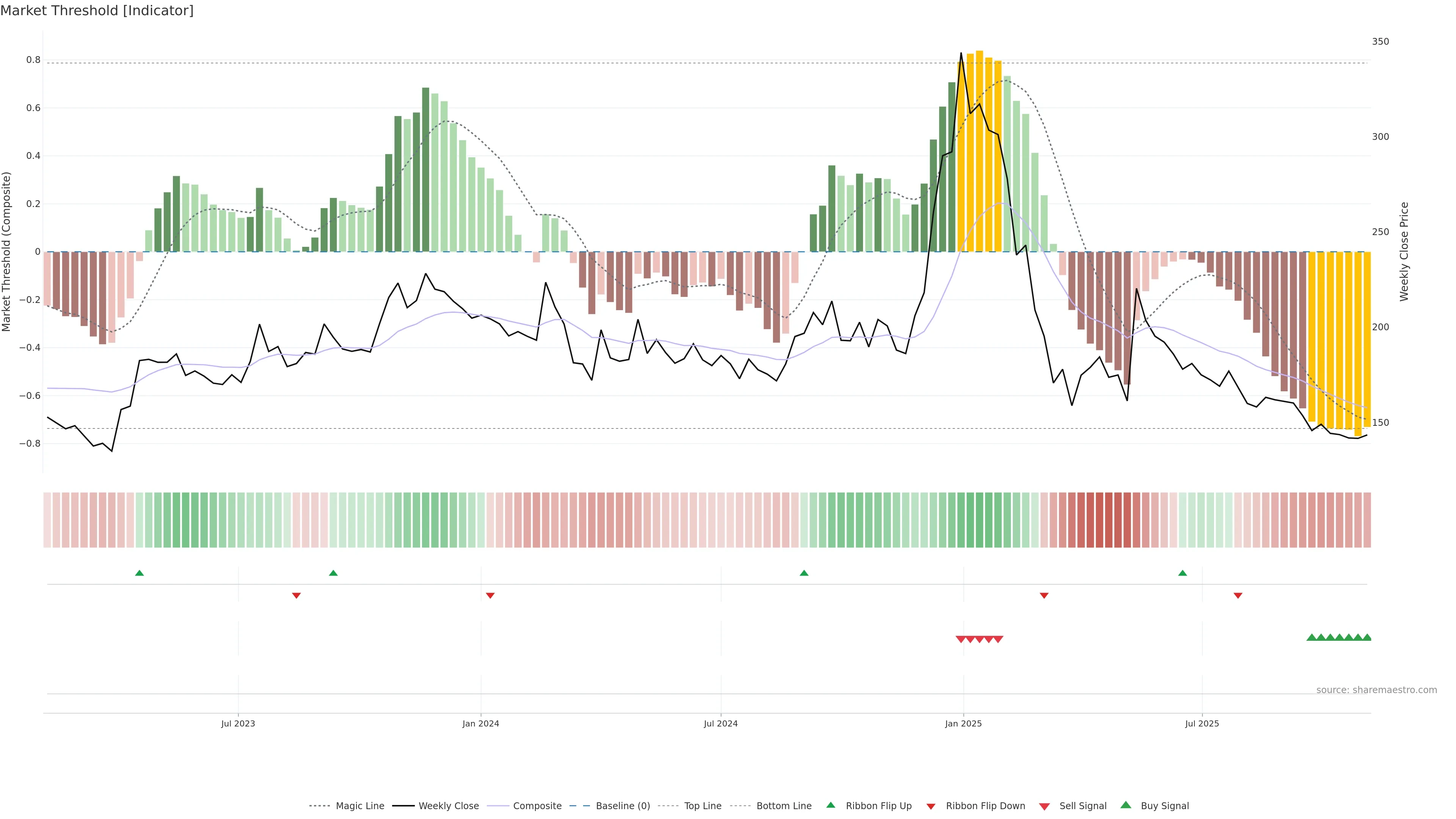Screen dimensions: 1456x819
Task: Click the Ribbon Flip Down marker after July 2025
Action: pos(1238,596)
